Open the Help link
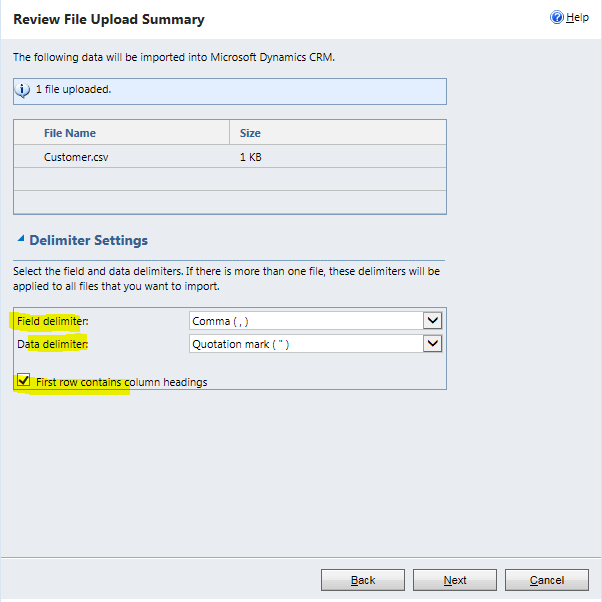The height and width of the screenshot is (602, 602). click(577, 18)
